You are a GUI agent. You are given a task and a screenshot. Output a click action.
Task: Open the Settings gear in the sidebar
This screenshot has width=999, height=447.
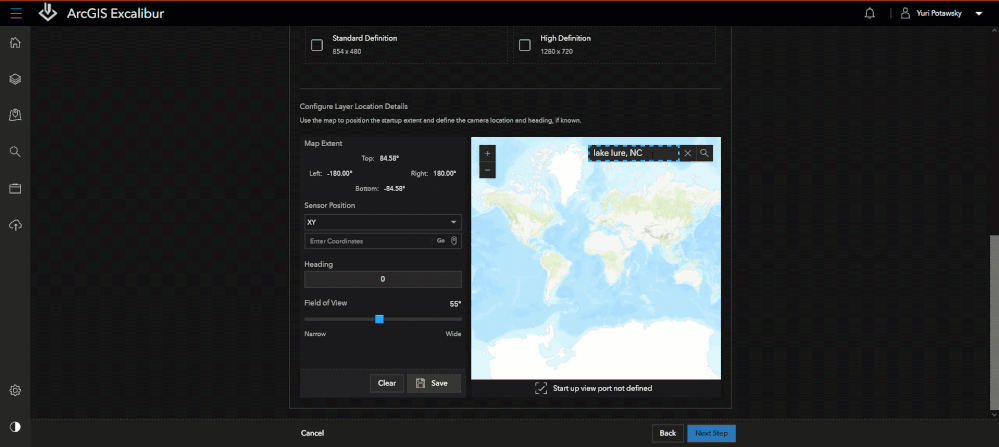(15, 390)
